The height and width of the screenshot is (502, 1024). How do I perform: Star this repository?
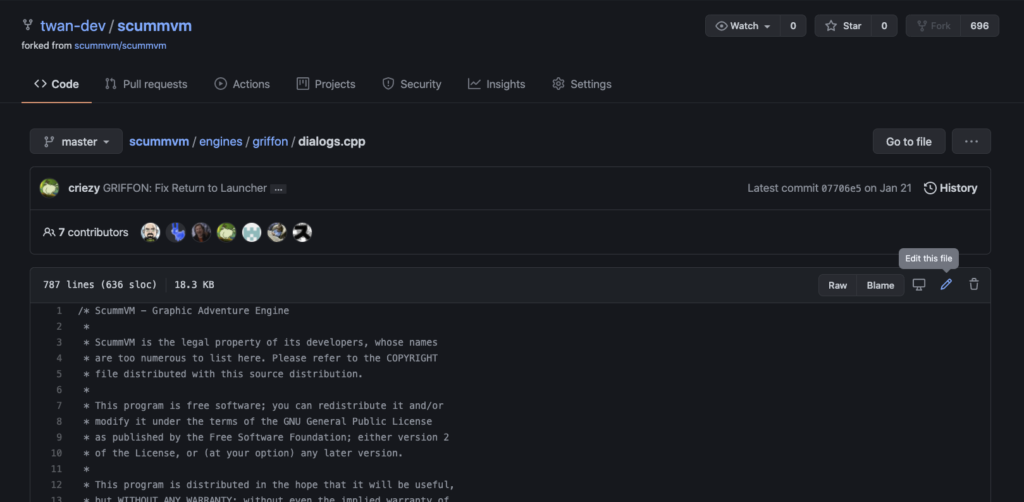pos(843,26)
